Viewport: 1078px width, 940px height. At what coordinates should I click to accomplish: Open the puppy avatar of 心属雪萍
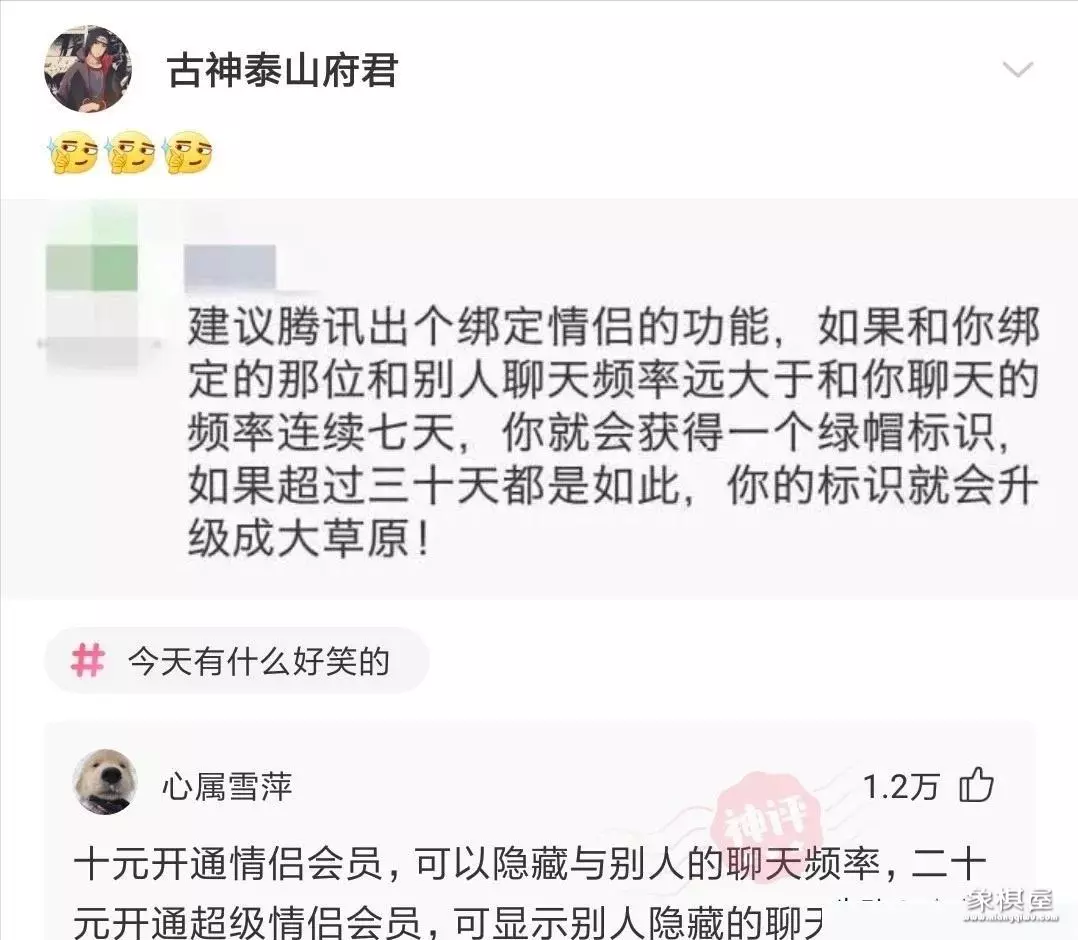pyautogui.click(x=105, y=782)
